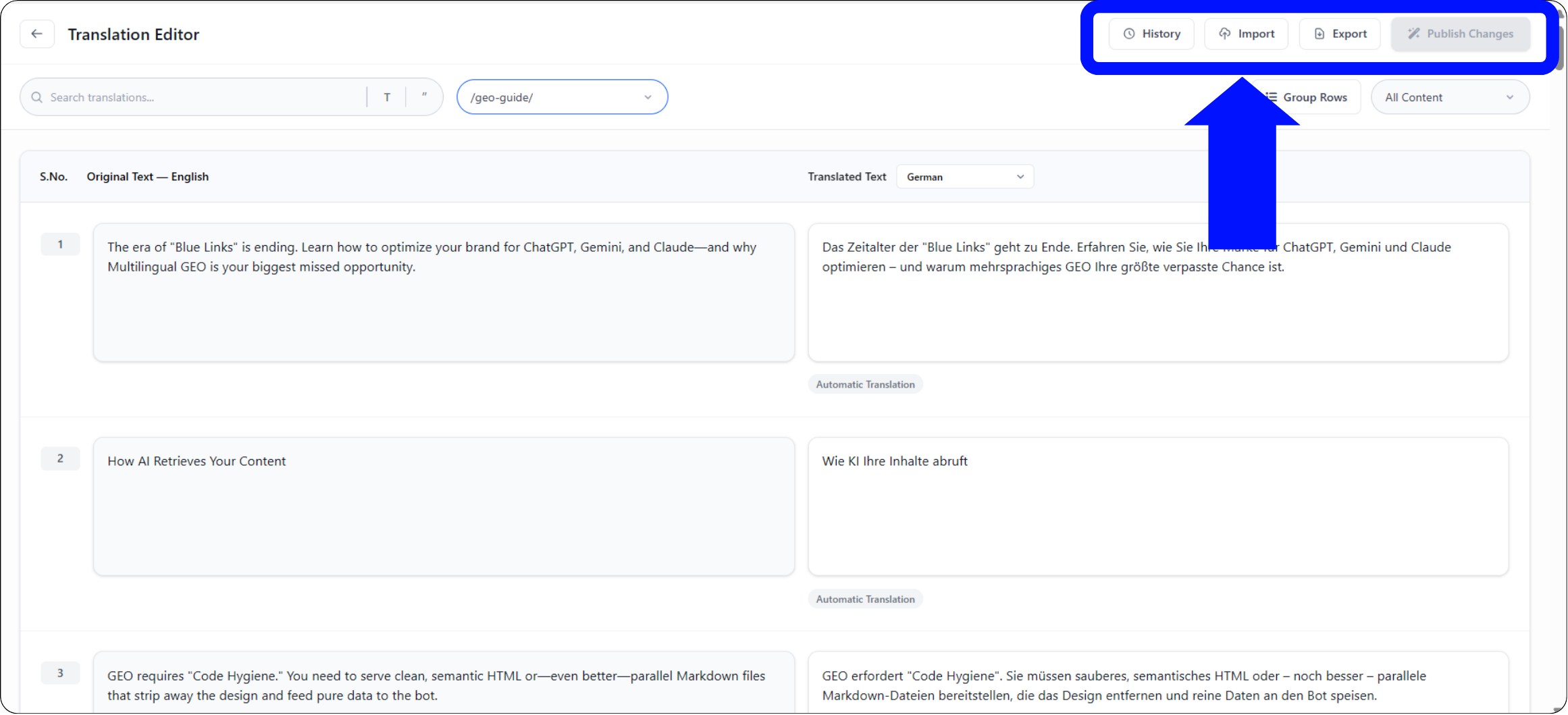The height and width of the screenshot is (715, 1568).
Task: Edit the translation "Wie KI Ihre Inhalte abruft"
Action: click(1158, 506)
